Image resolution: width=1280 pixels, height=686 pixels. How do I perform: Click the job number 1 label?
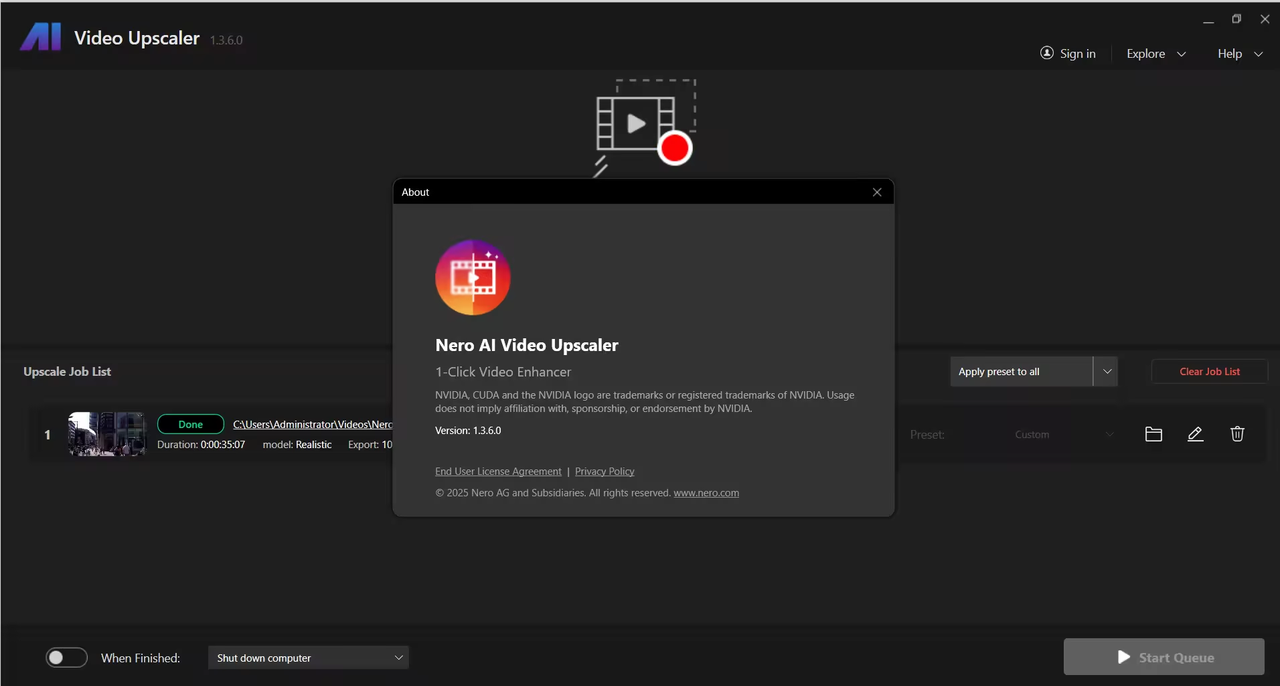click(47, 434)
